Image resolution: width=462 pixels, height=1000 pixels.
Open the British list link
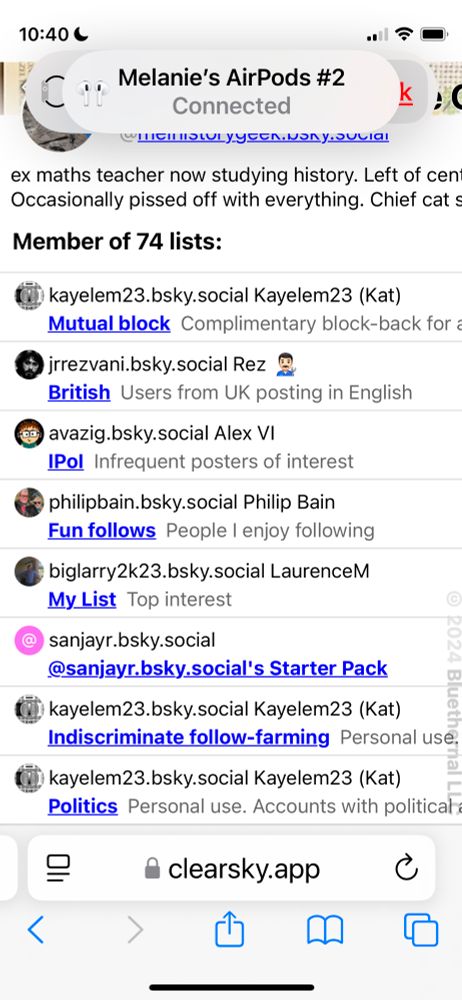click(79, 392)
